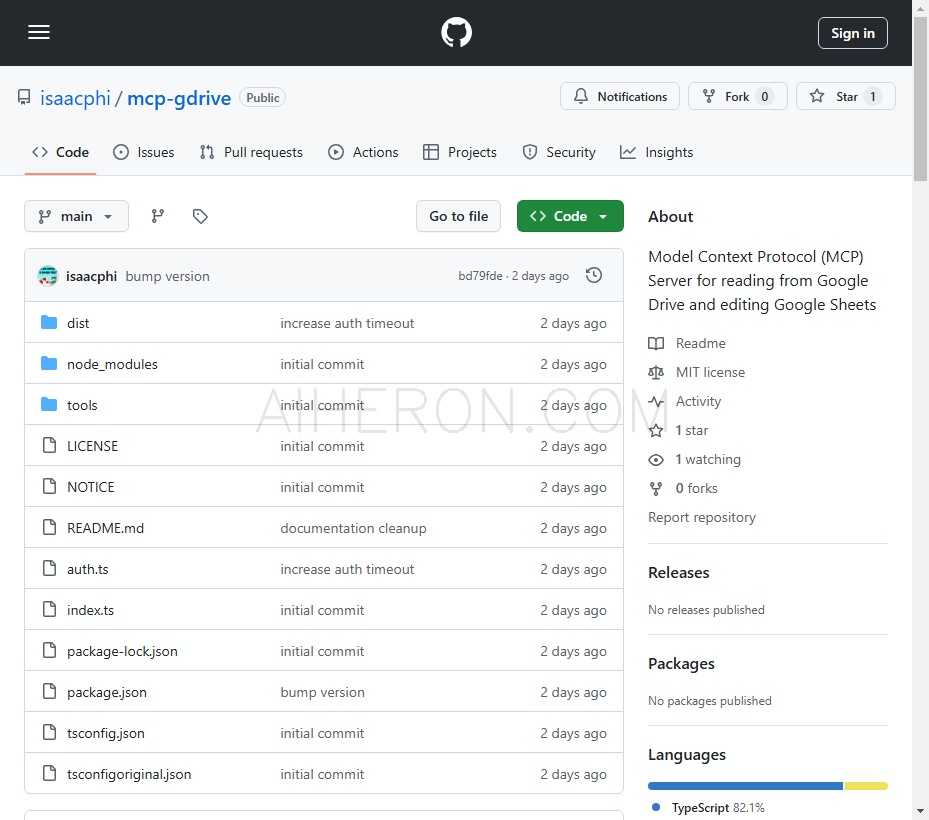Click the Sign in button
This screenshot has width=929, height=820.
(852, 33)
